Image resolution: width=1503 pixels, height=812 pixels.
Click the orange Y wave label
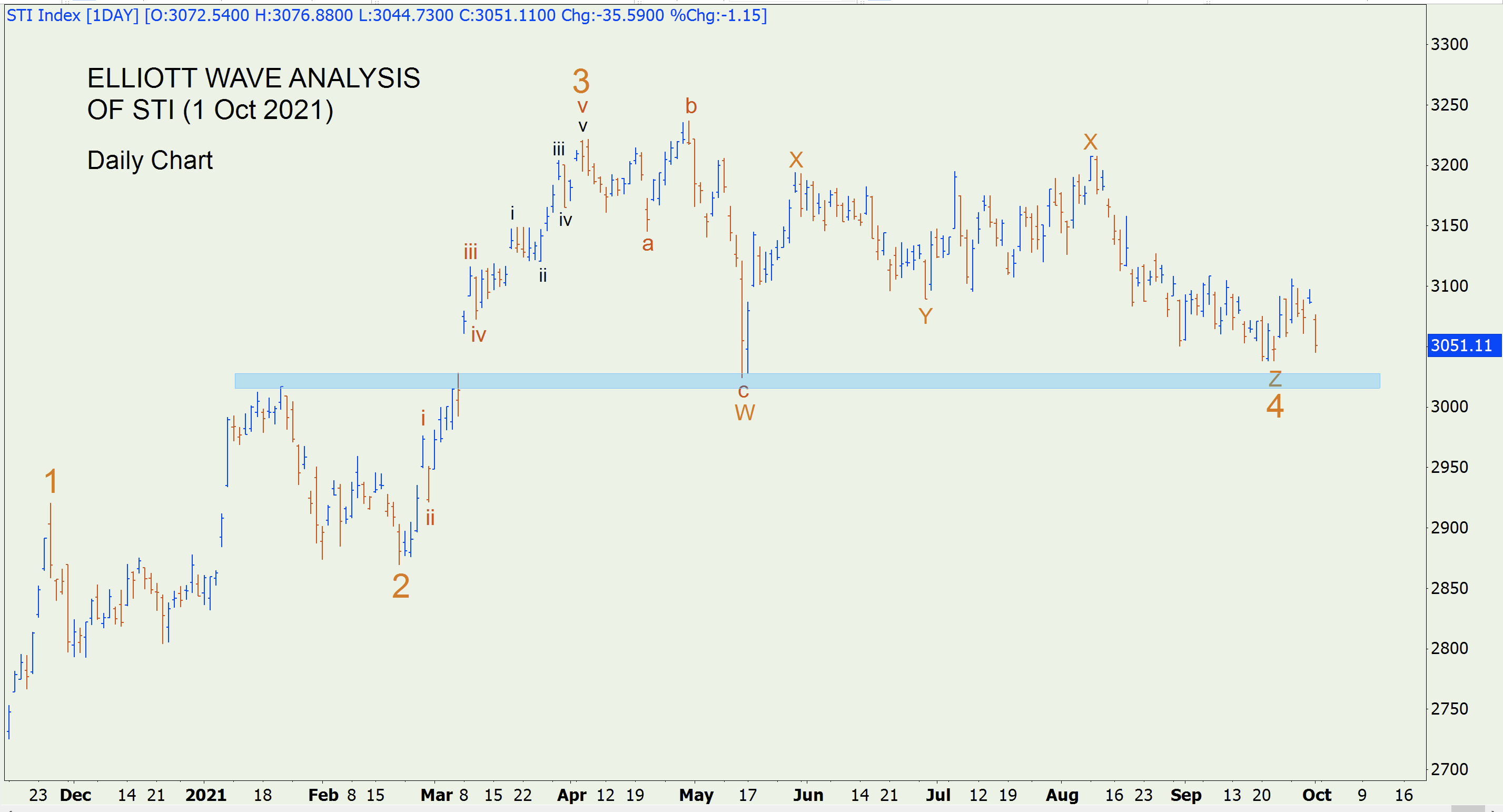(925, 316)
